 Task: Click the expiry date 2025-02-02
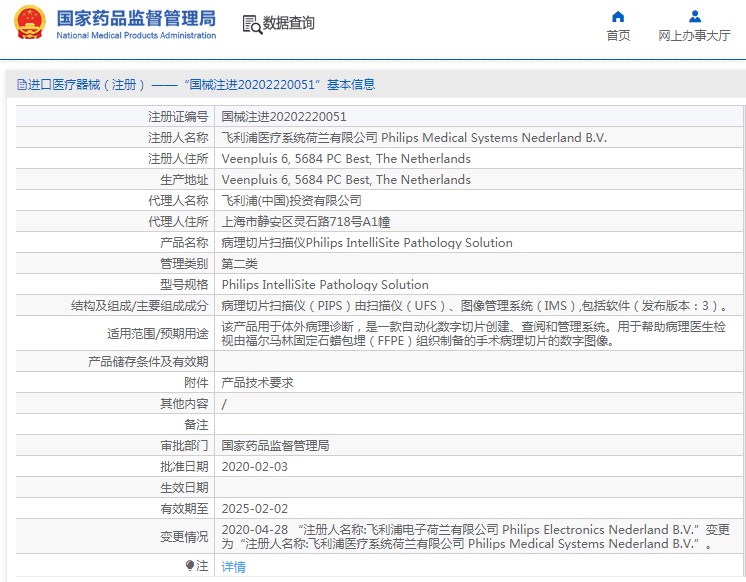coord(254,509)
